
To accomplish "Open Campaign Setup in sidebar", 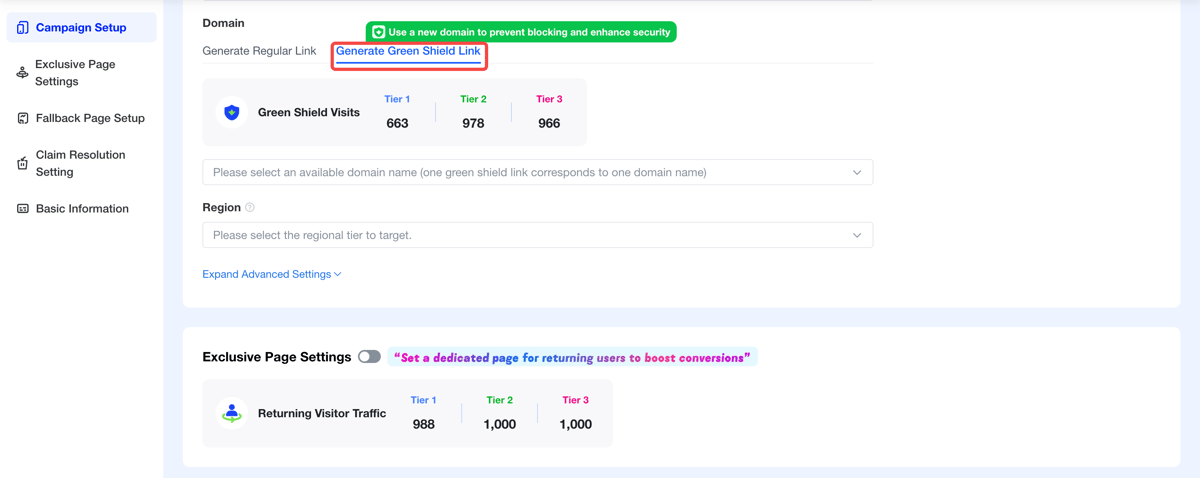I will (82, 28).
